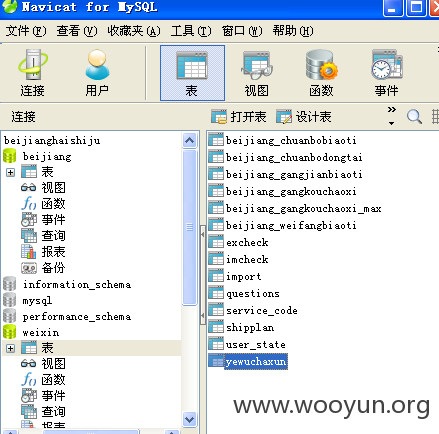Screen dimensions: 439x434
Task: Select 查询 under weixin database
Action: pyautogui.click(x=43, y=412)
